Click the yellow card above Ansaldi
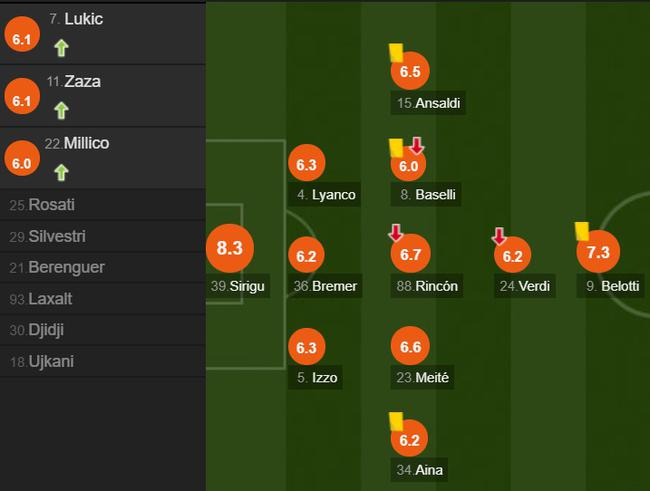650x491 pixels. point(396,51)
